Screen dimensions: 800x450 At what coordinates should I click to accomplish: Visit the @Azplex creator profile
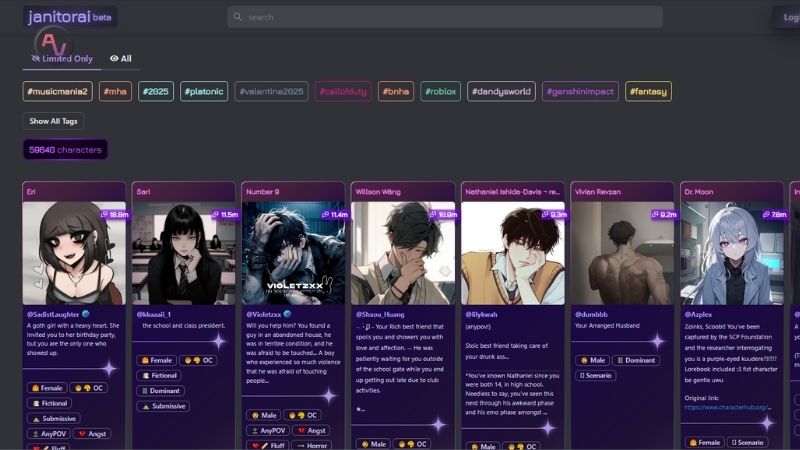698,314
